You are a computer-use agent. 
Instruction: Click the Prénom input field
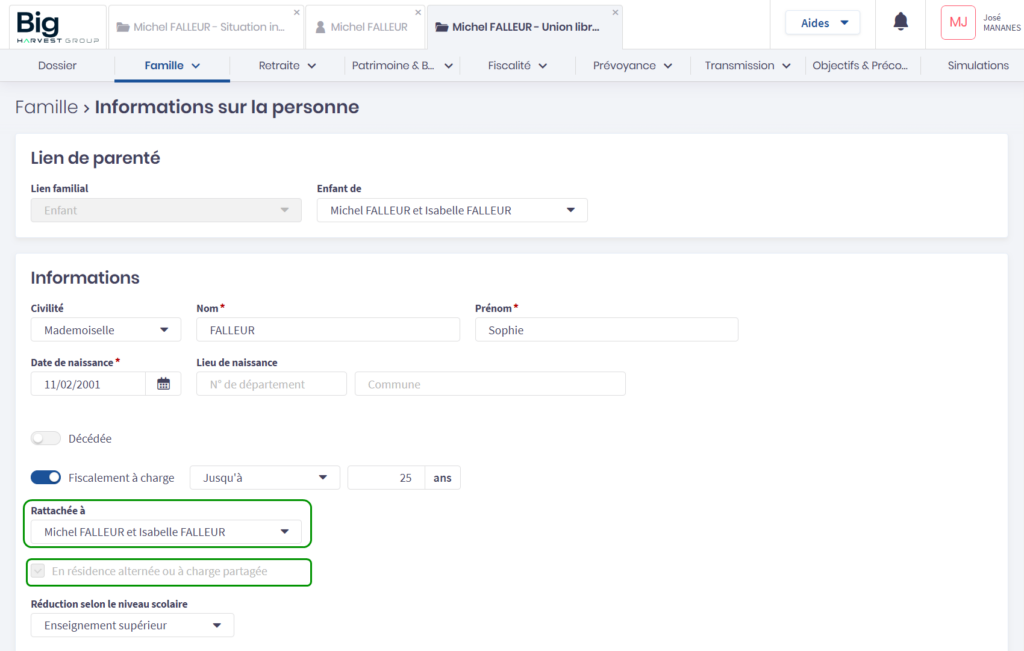pyautogui.click(x=606, y=330)
